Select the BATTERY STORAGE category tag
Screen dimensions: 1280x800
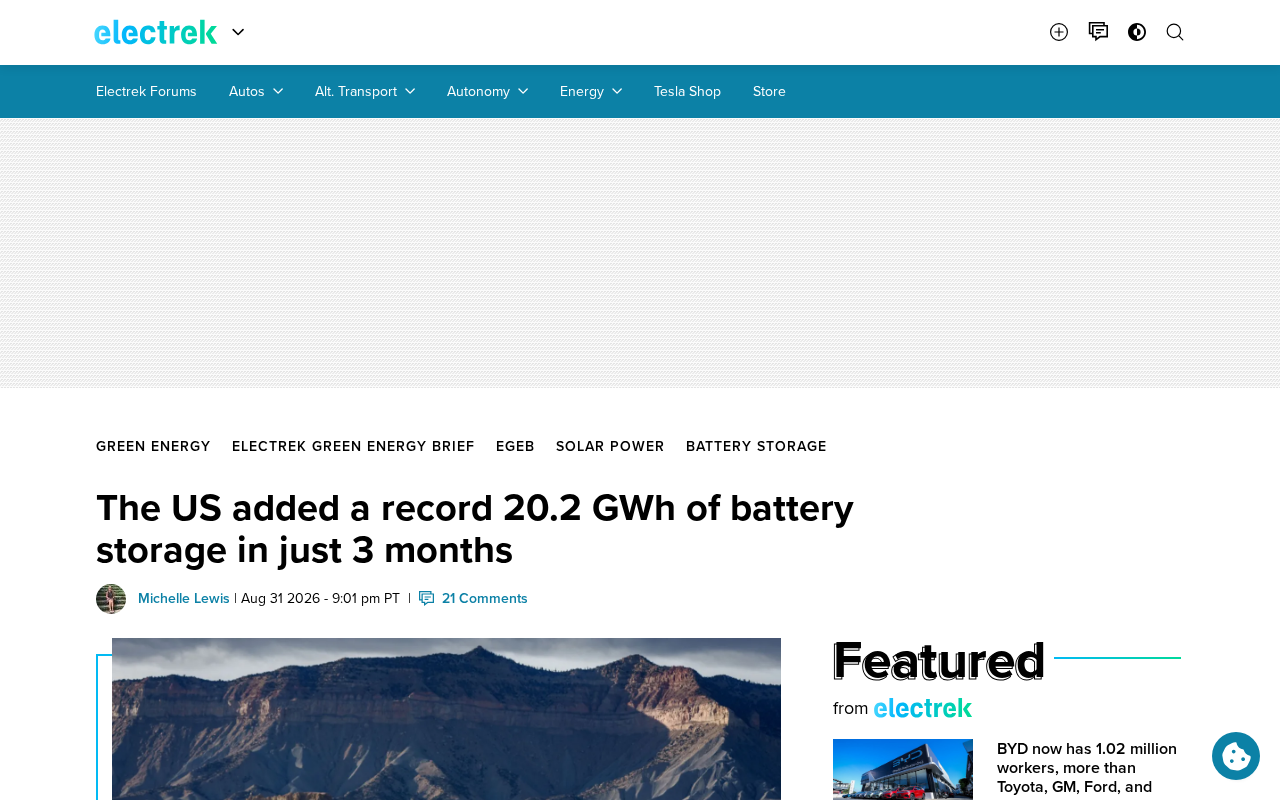[x=756, y=446]
